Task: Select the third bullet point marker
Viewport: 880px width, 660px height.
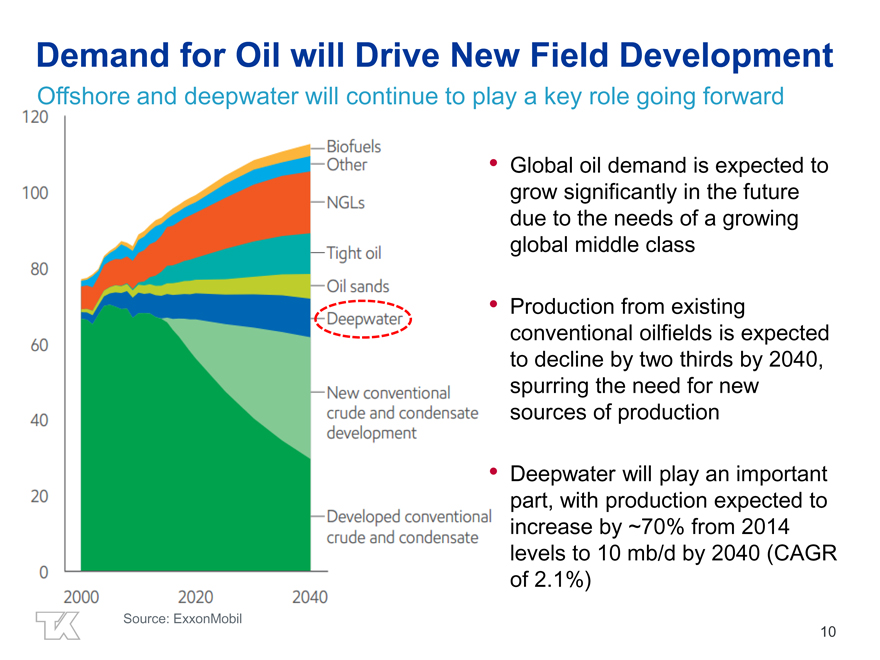Action: click(492, 472)
